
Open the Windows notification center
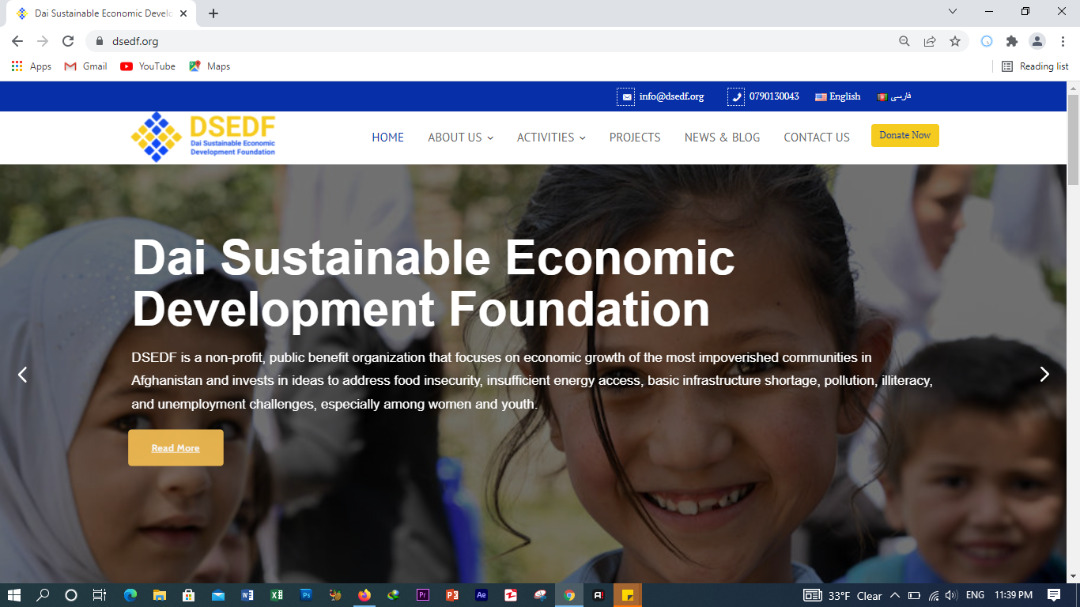coord(1054,595)
